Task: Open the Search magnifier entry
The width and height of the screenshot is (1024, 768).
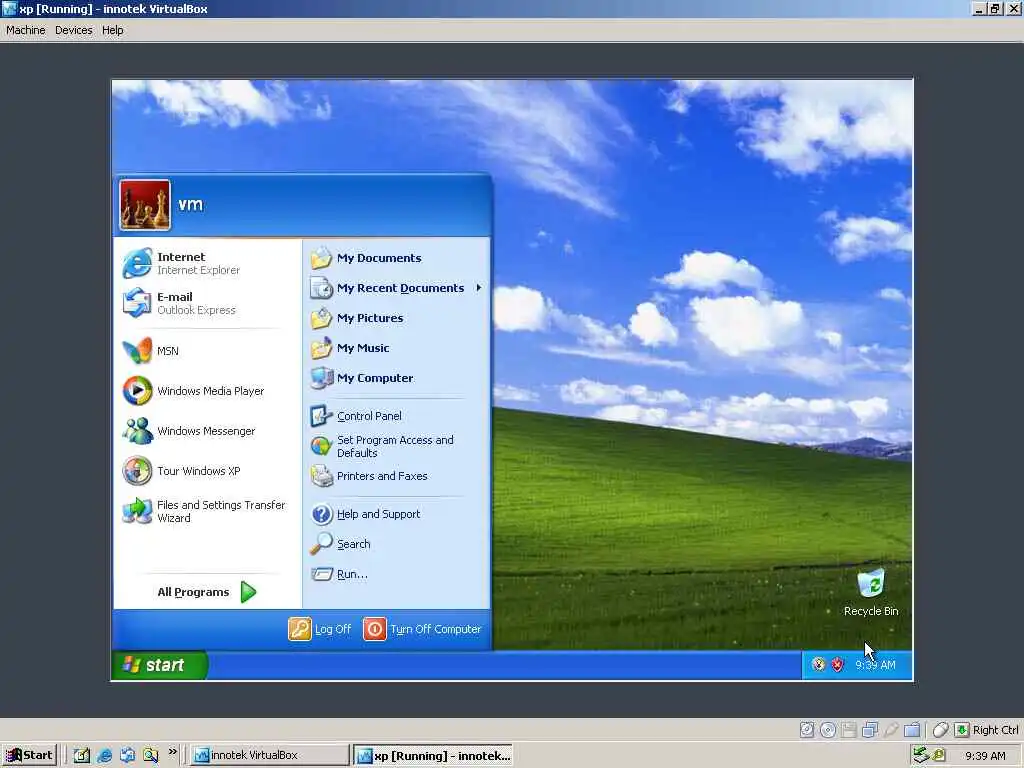Action: click(340, 544)
